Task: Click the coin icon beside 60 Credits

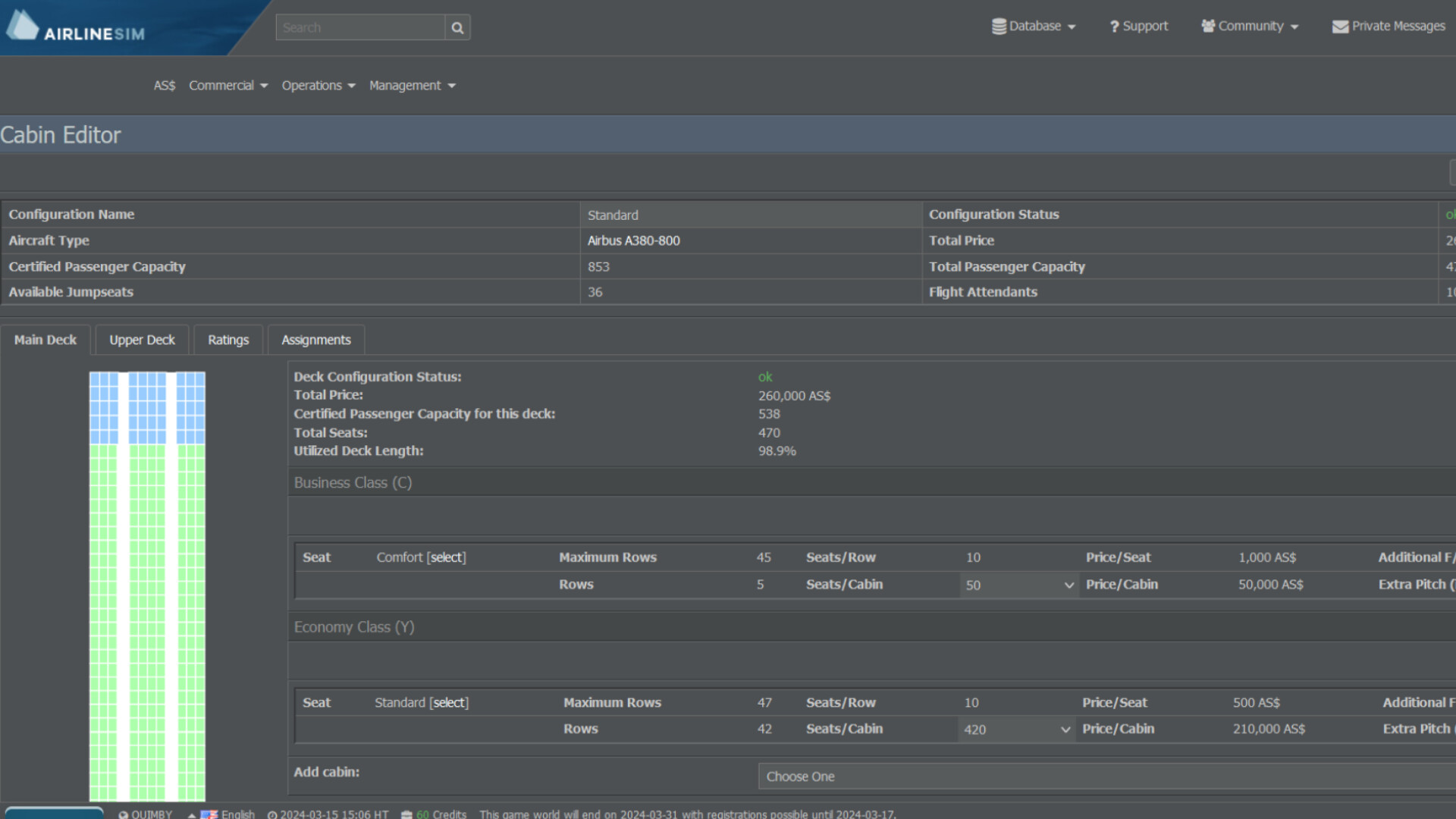Action: 408,814
